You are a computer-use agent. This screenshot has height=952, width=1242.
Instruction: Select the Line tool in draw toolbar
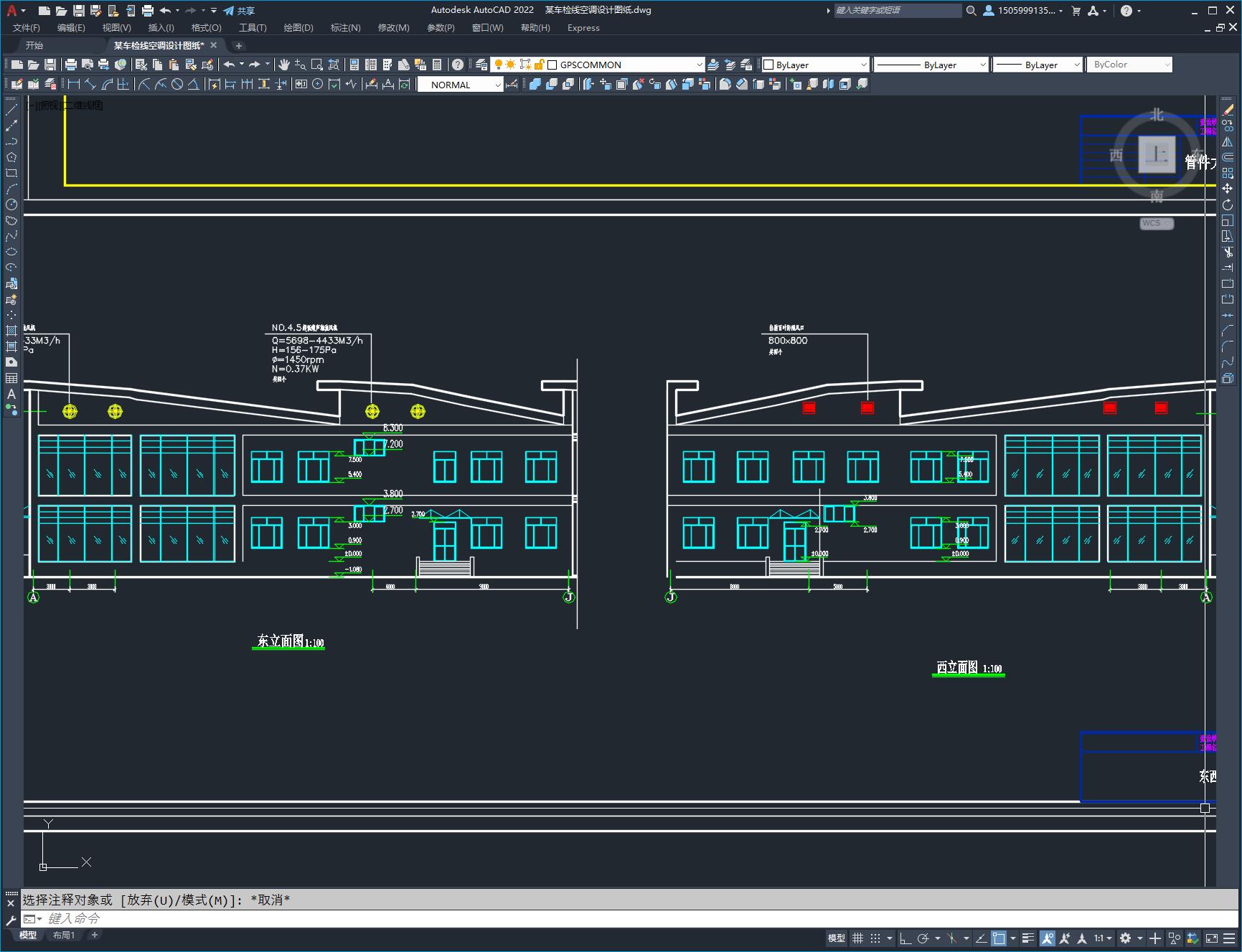pos(11,110)
